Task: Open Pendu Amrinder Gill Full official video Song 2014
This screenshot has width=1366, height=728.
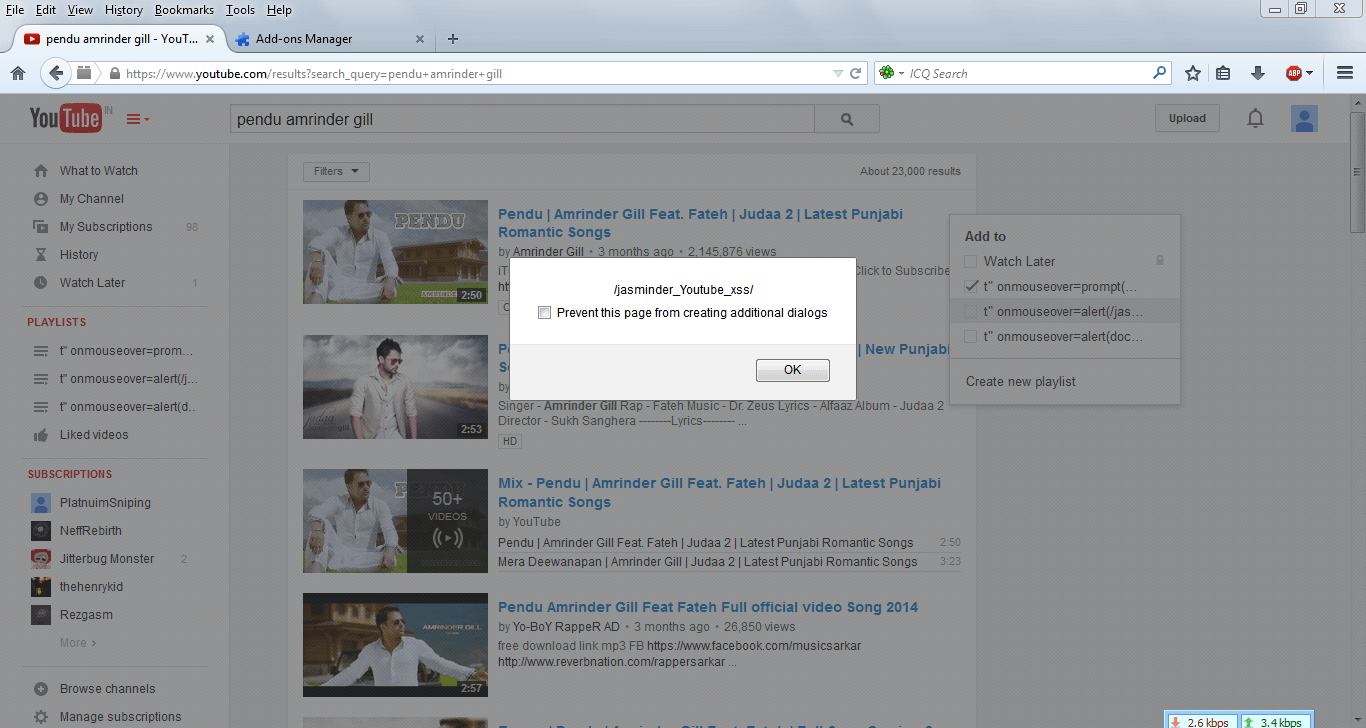Action: (708, 607)
